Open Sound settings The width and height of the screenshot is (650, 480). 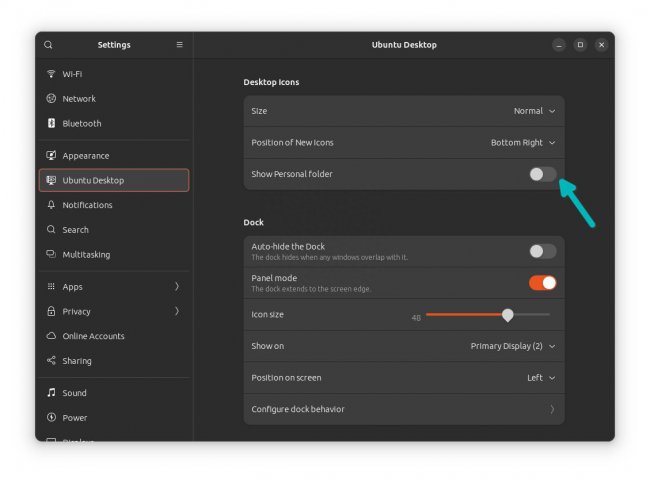114,393
